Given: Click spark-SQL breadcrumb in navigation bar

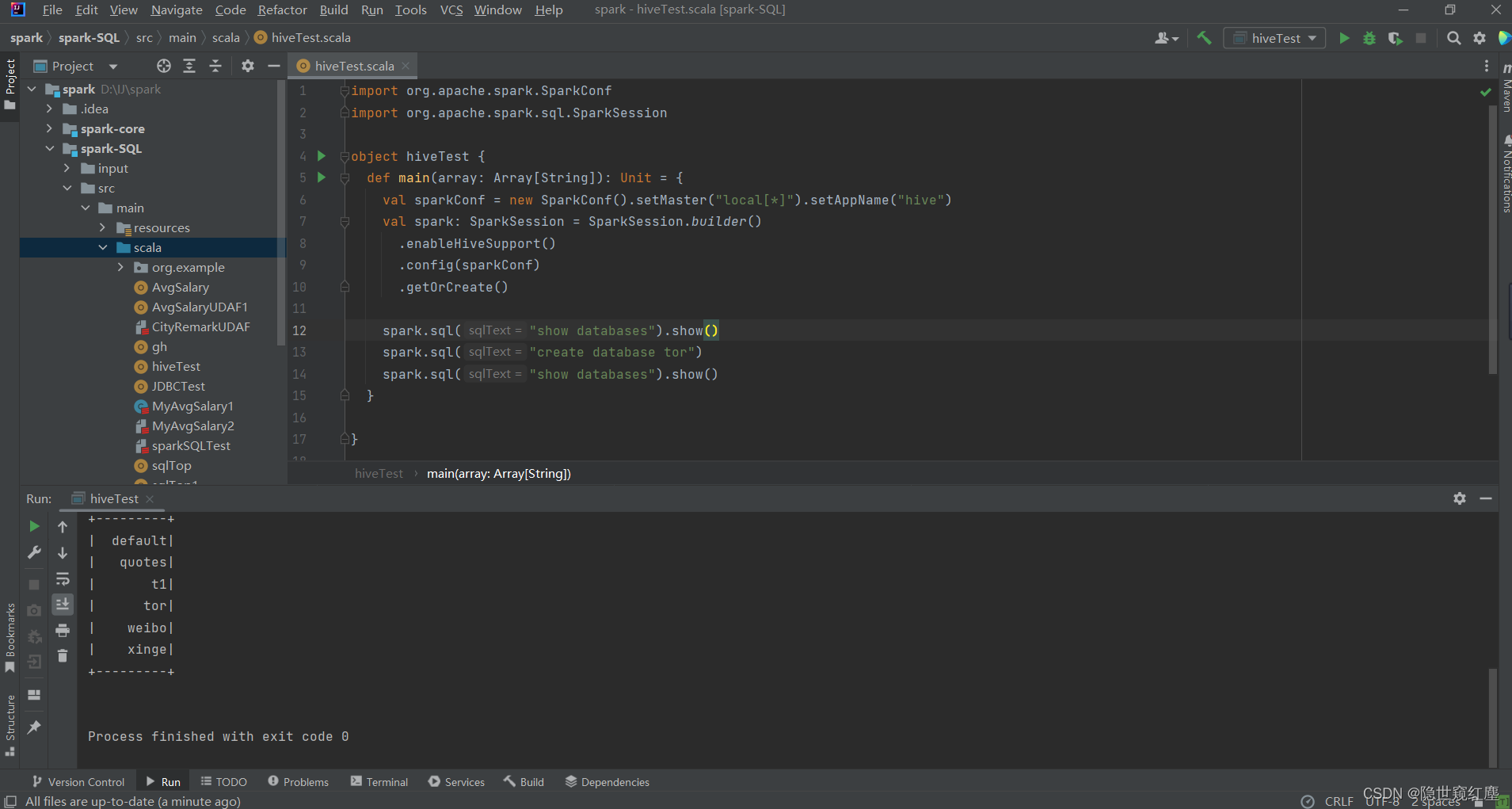Looking at the screenshot, I should coord(89,38).
